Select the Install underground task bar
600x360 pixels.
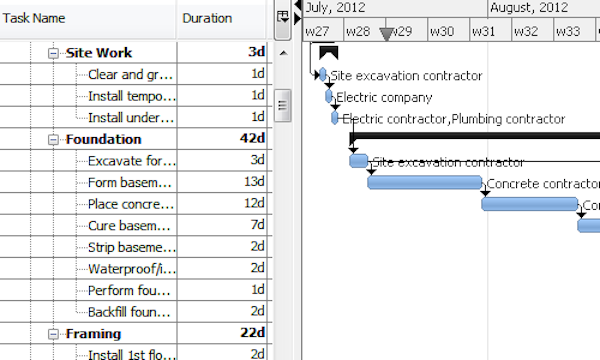point(334,118)
